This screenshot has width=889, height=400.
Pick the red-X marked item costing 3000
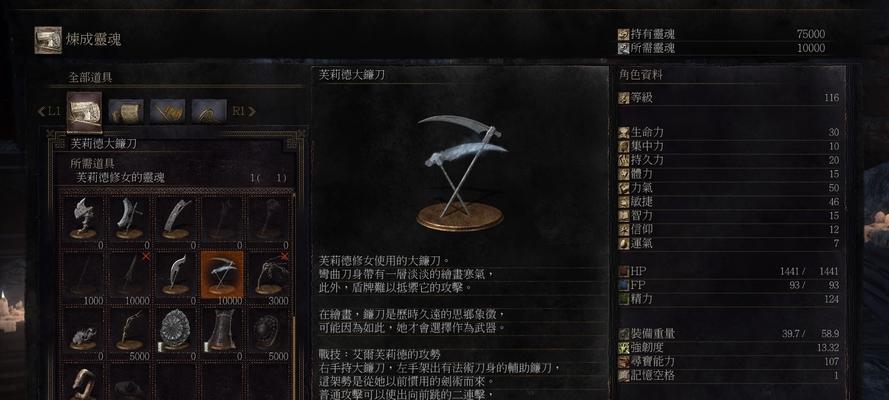pyautogui.click(x=268, y=275)
